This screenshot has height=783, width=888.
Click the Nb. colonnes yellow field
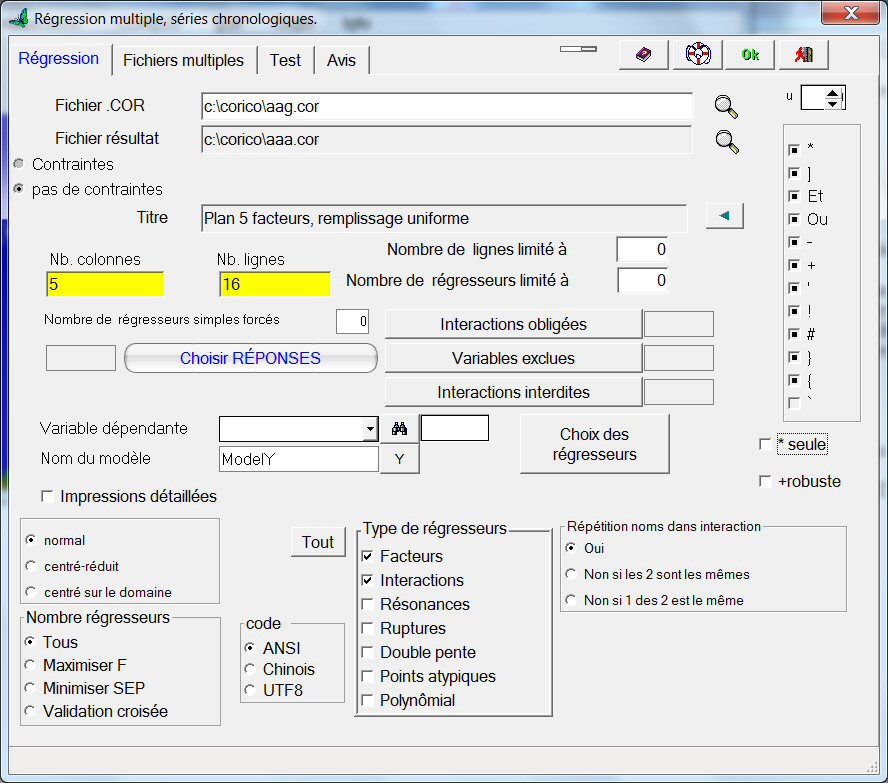104,285
